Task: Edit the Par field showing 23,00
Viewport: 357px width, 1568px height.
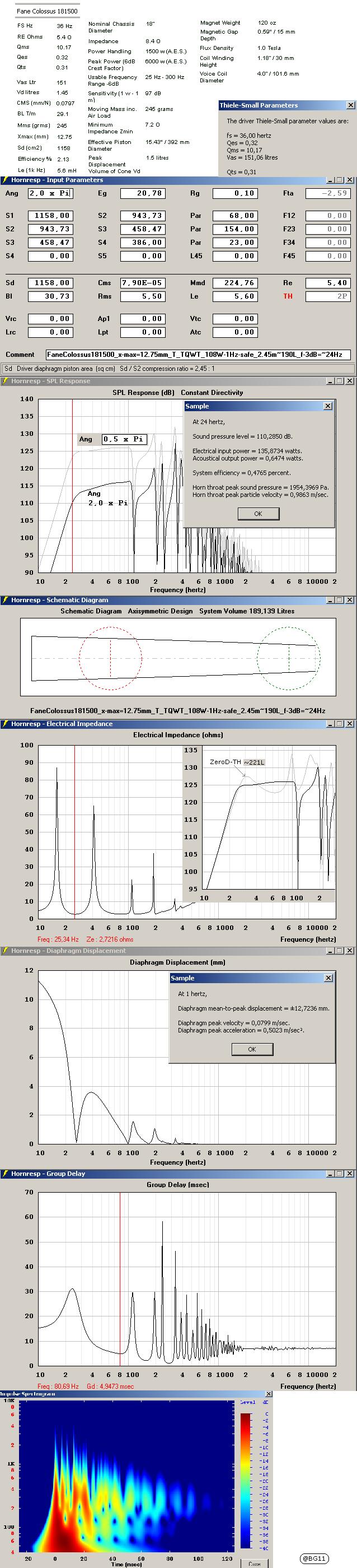Action: [x=235, y=242]
